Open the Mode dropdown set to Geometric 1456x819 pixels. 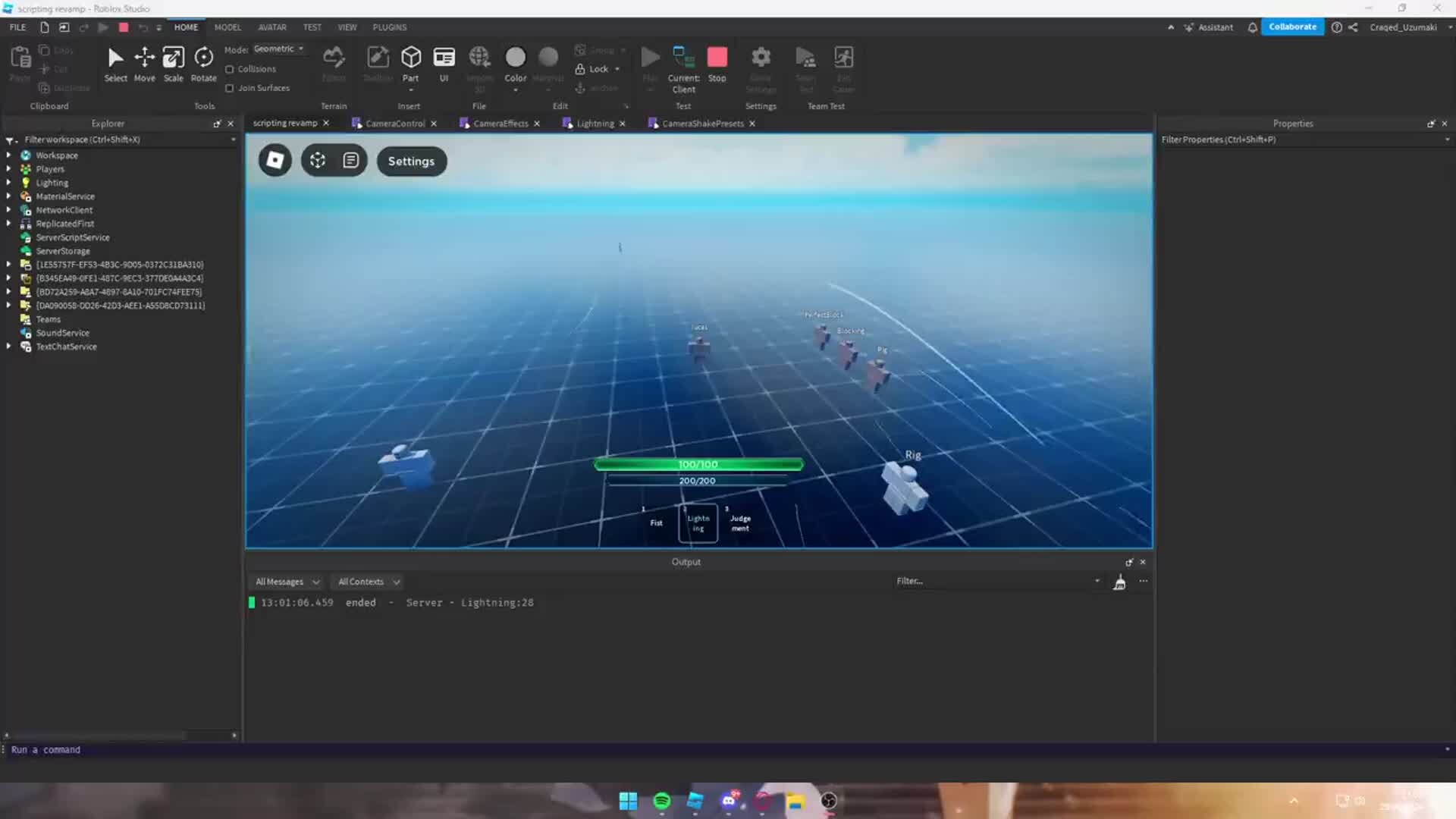[278, 48]
